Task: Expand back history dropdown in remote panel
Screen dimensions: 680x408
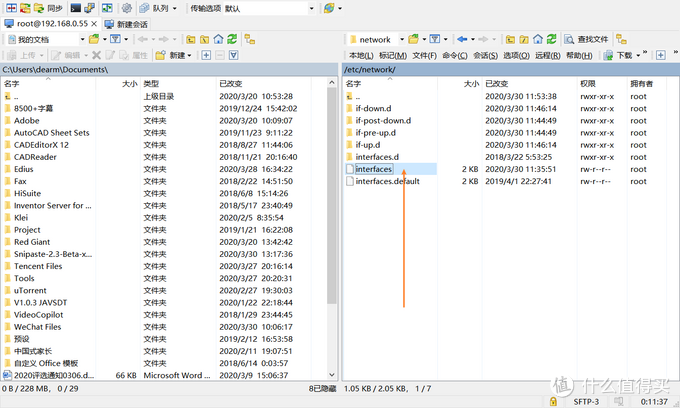Action: tap(473, 39)
